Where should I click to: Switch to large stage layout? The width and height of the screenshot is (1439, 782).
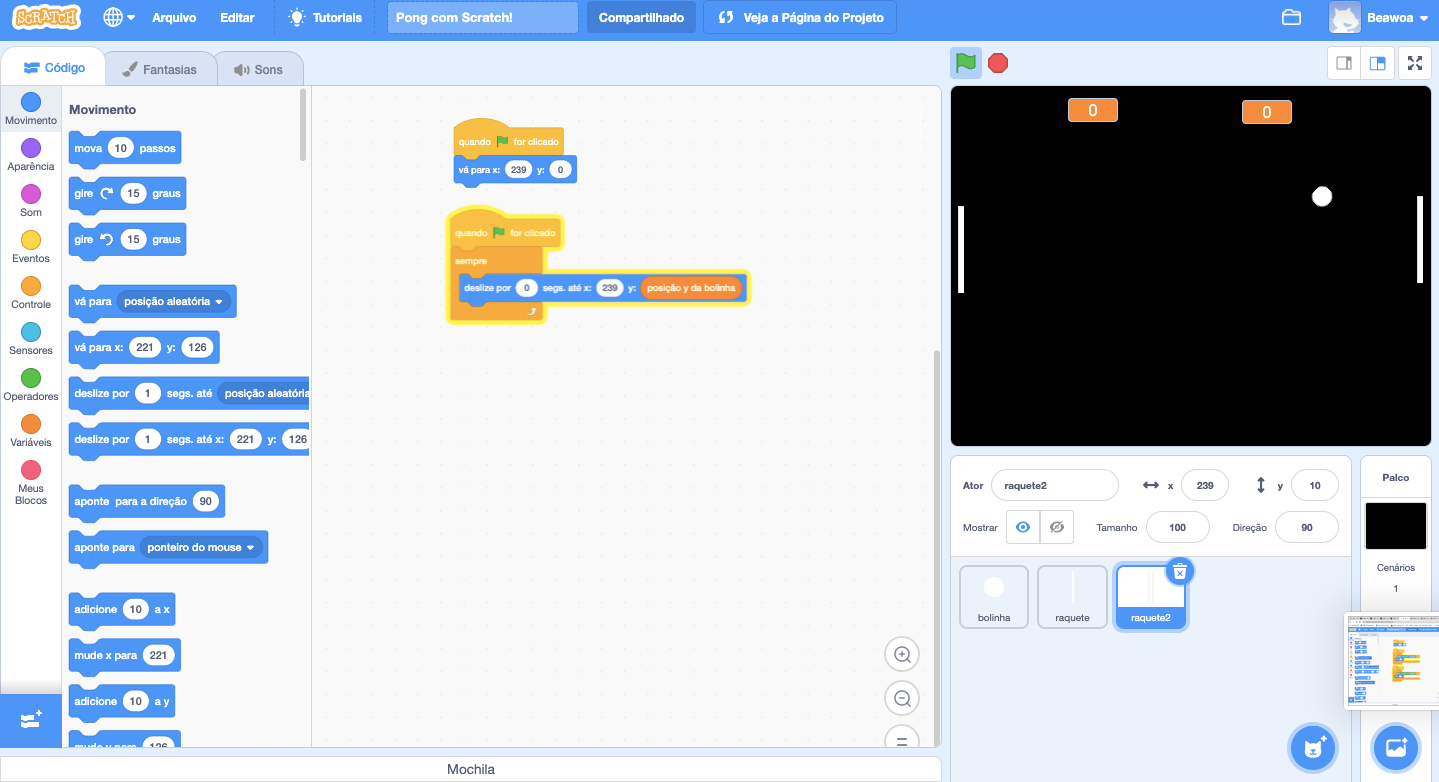[1377, 63]
